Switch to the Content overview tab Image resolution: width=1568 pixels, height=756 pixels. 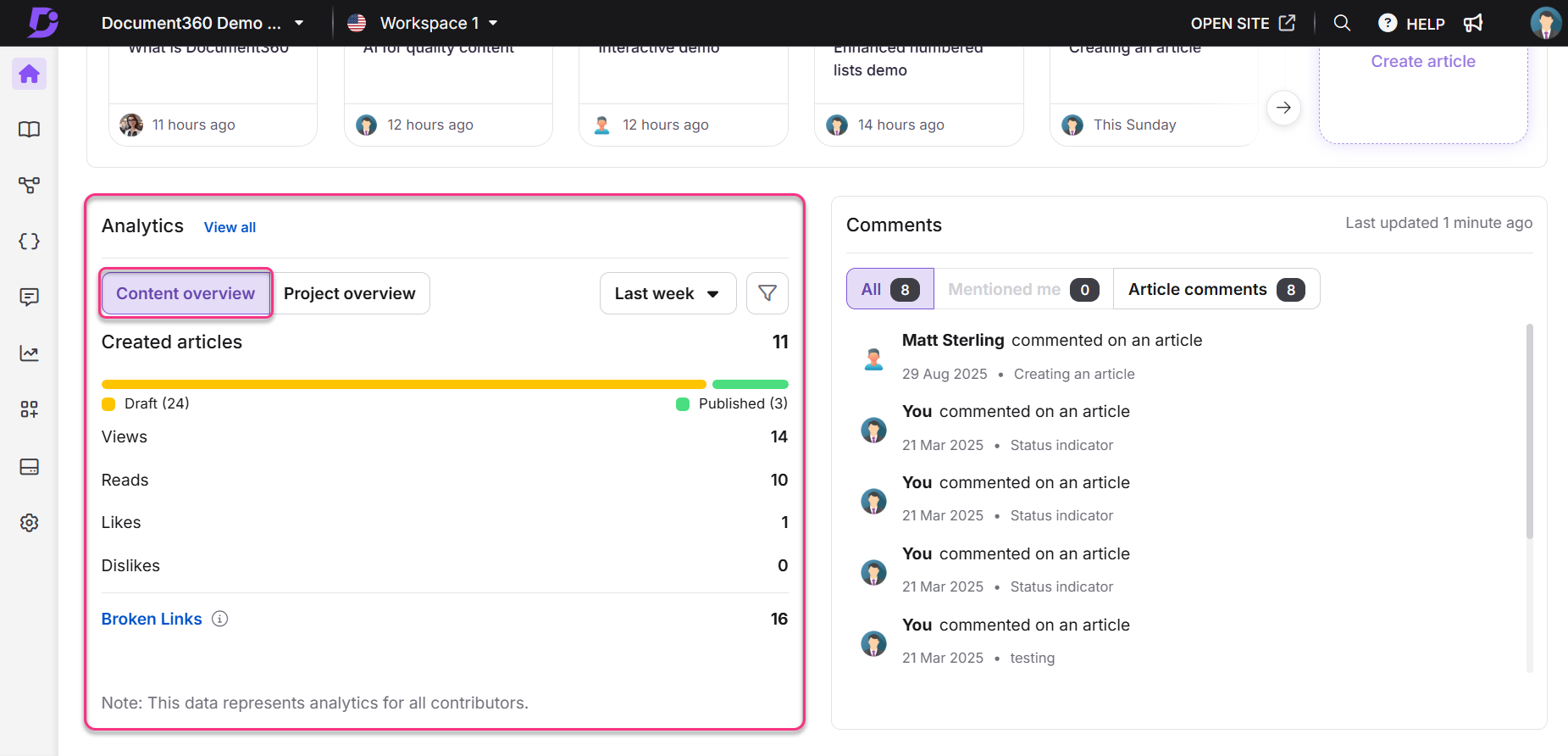click(186, 293)
